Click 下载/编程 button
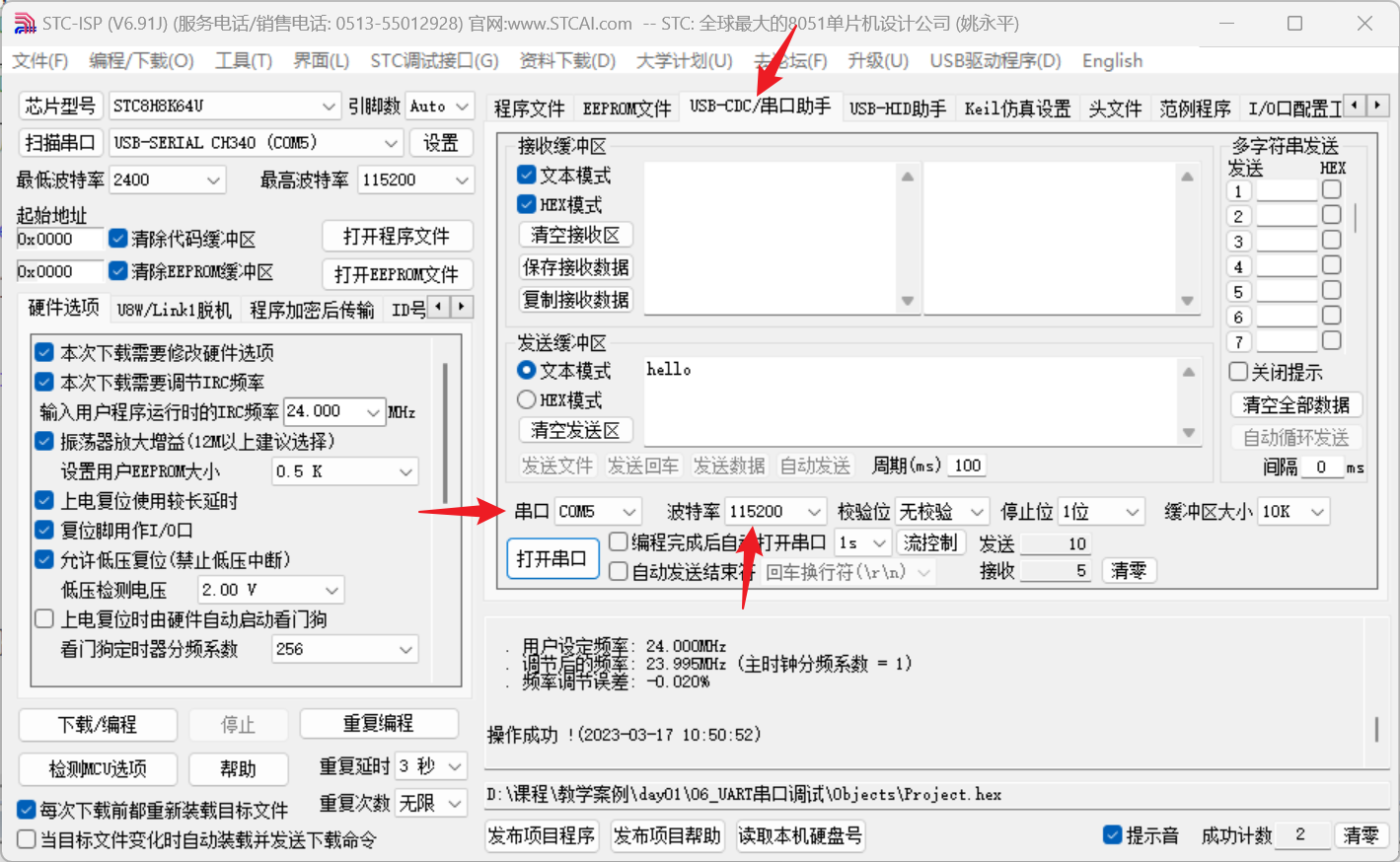 pyautogui.click(x=98, y=725)
